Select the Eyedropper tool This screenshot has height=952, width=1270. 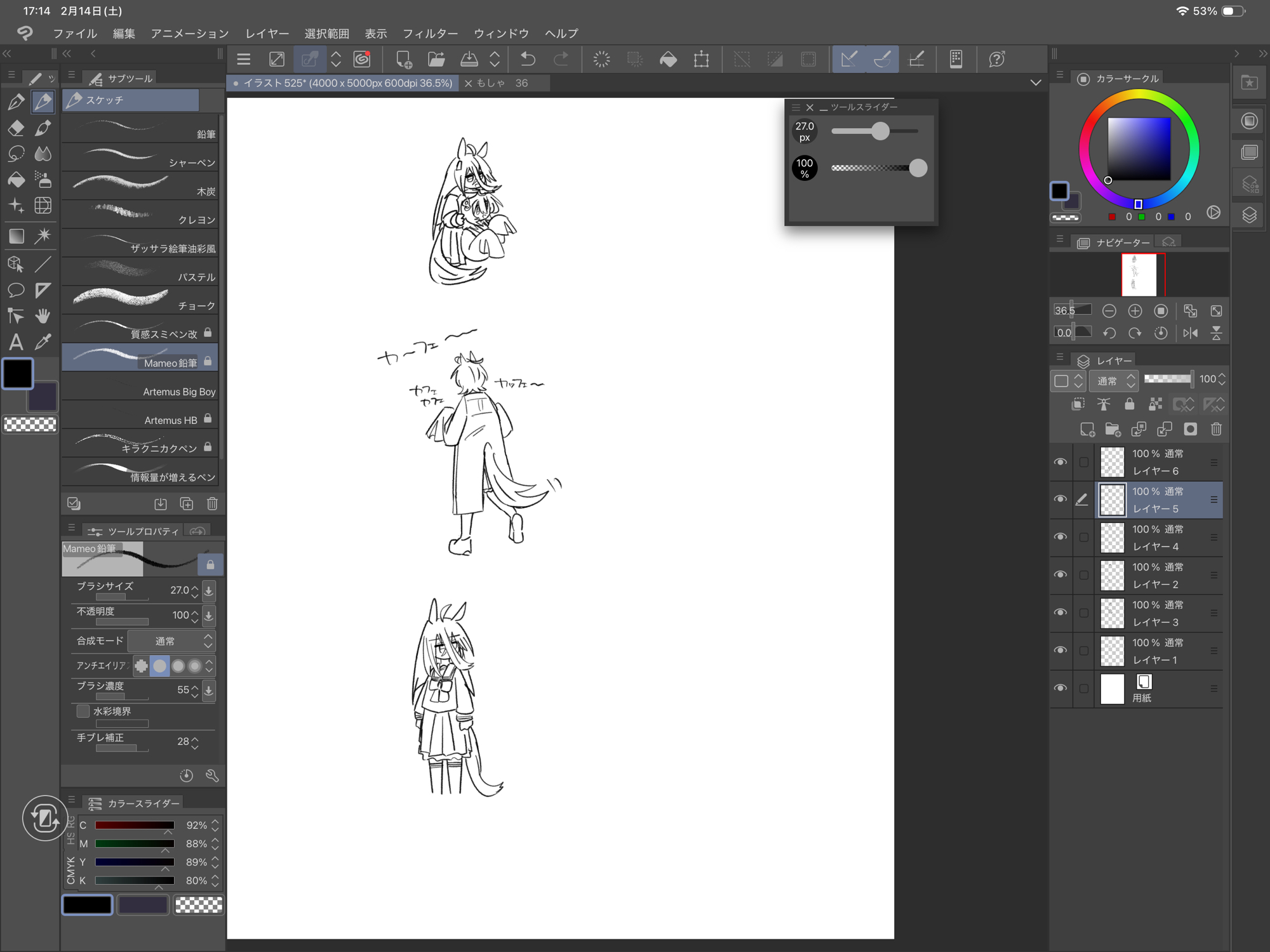(43, 342)
